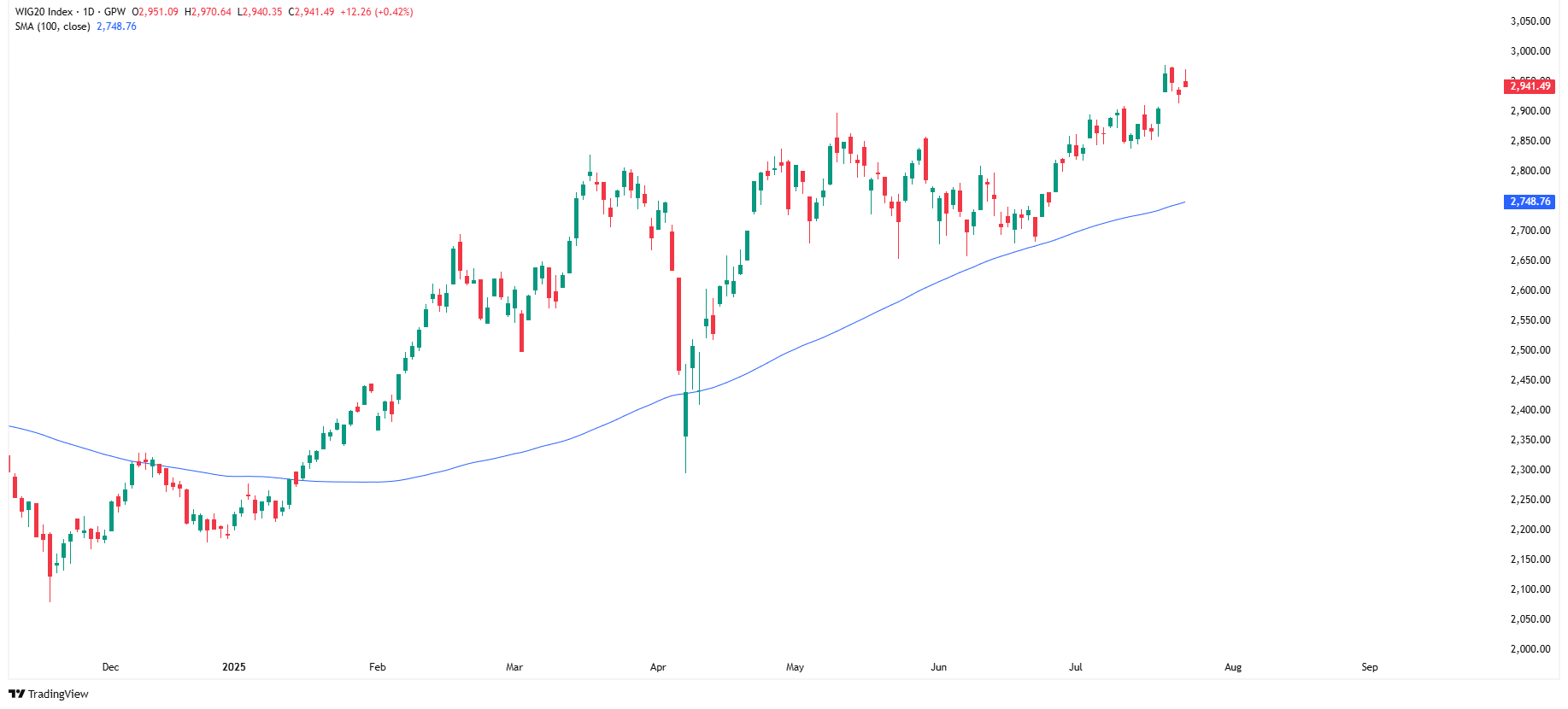1568x709 pixels.
Task: Click the low value L2,940.35 in header
Action: (x=260, y=12)
